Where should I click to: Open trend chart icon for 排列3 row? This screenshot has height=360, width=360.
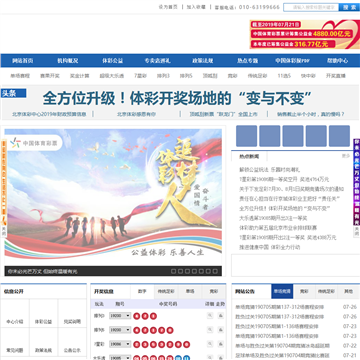click(x=221, y=315)
